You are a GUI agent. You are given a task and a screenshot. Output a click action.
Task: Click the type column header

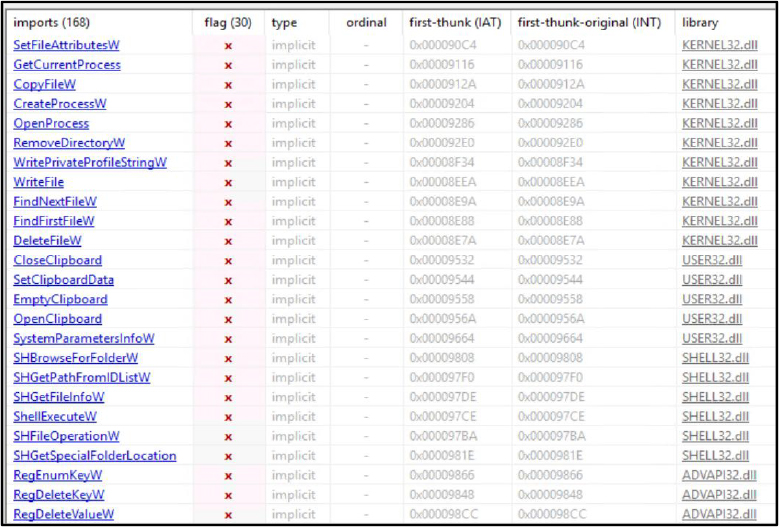[x=282, y=23]
